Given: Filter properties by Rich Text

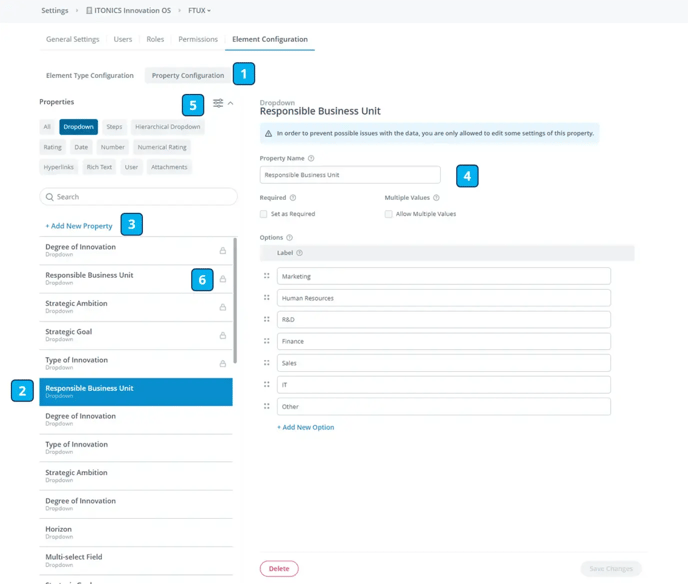Looking at the screenshot, I should [99, 167].
